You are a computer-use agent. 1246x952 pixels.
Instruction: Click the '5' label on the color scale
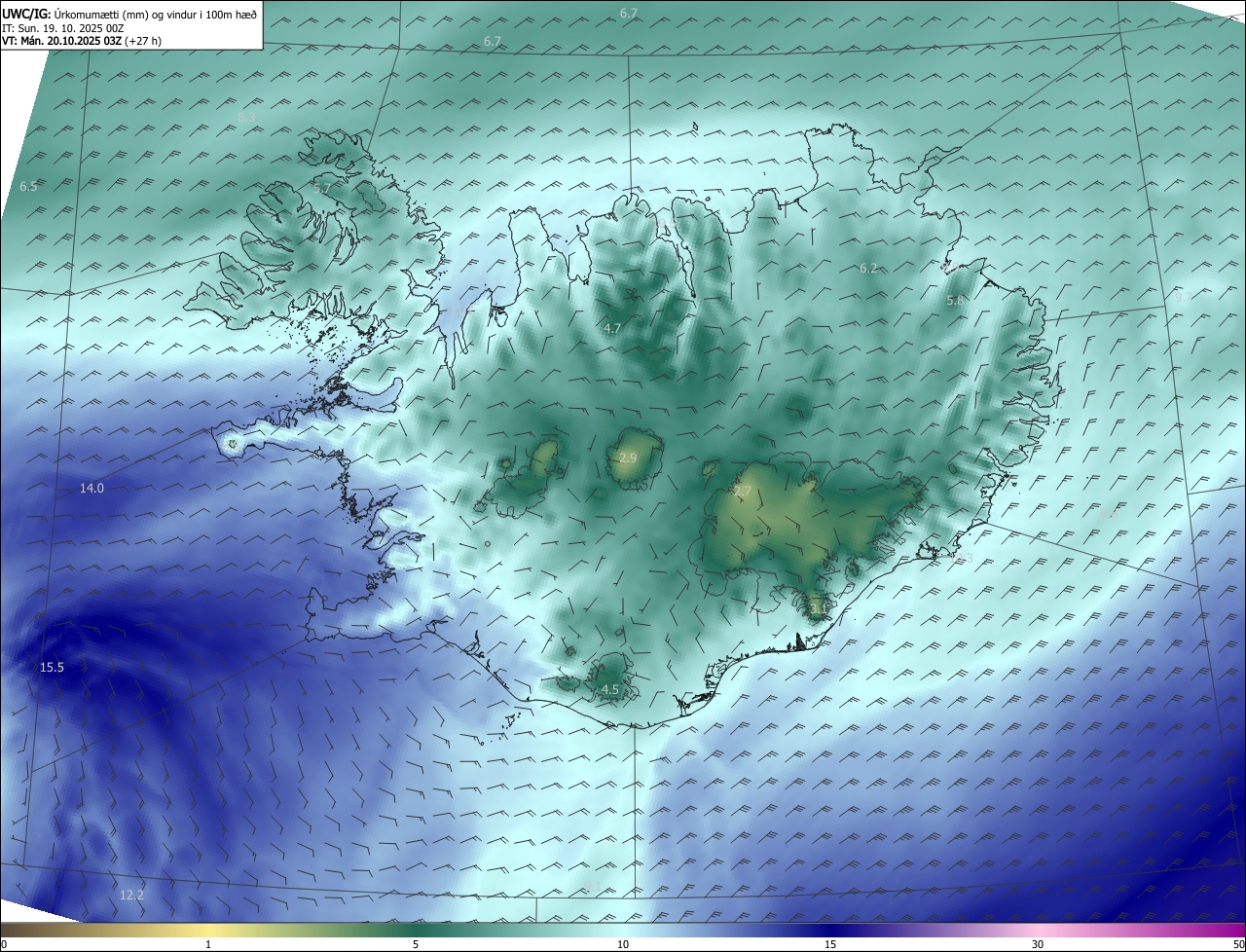(x=416, y=944)
